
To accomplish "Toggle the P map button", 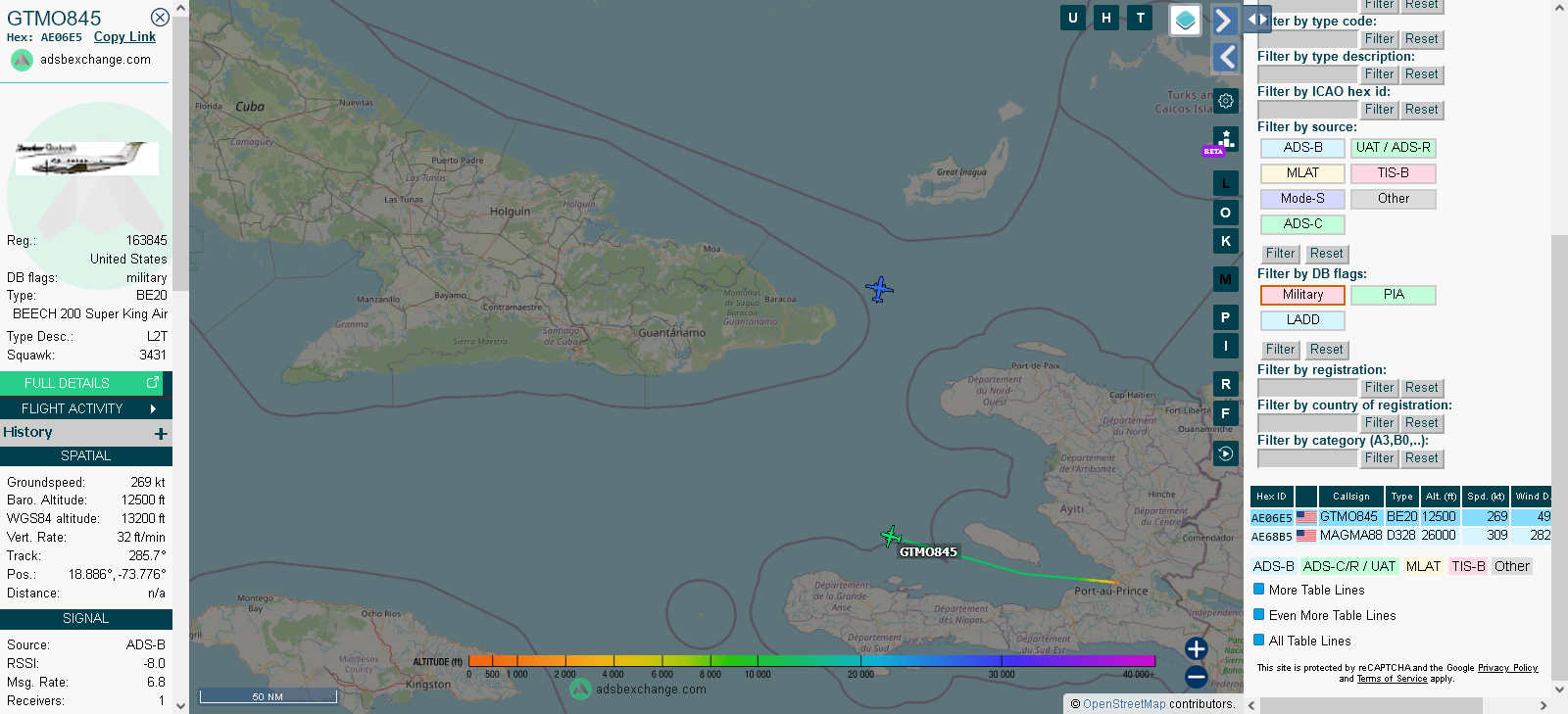I will click(x=1226, y=317).
